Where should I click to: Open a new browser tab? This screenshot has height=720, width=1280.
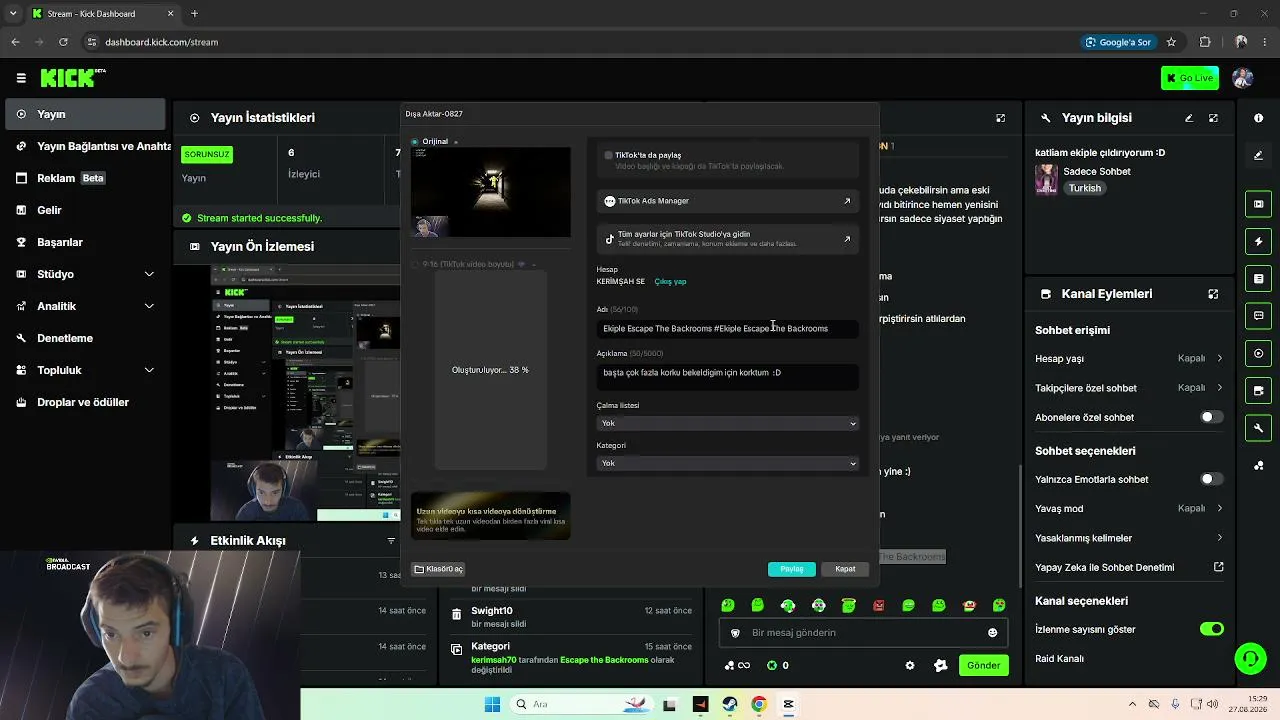point(194,14)
